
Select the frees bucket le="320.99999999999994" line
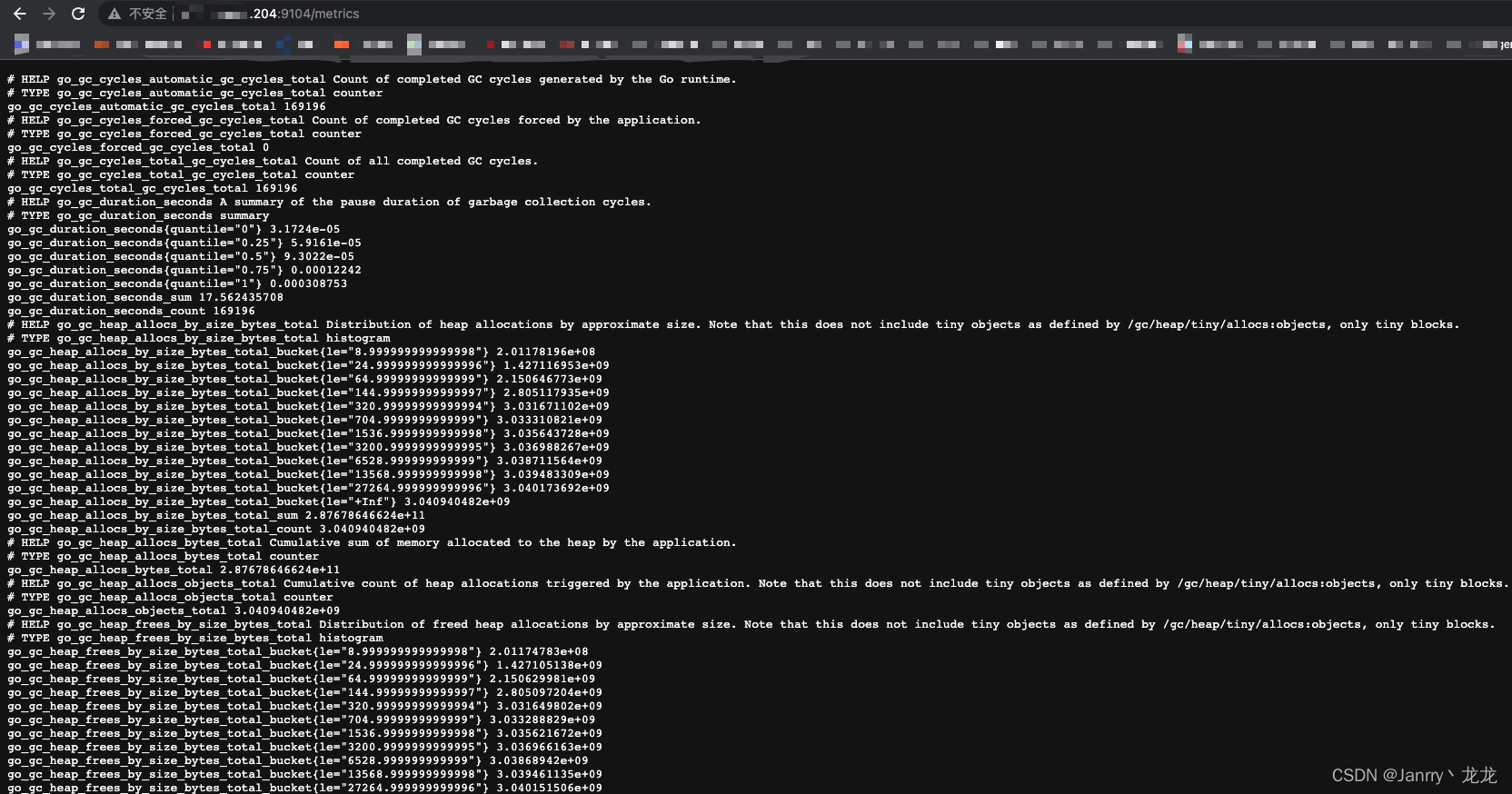[x=305, y=707]
